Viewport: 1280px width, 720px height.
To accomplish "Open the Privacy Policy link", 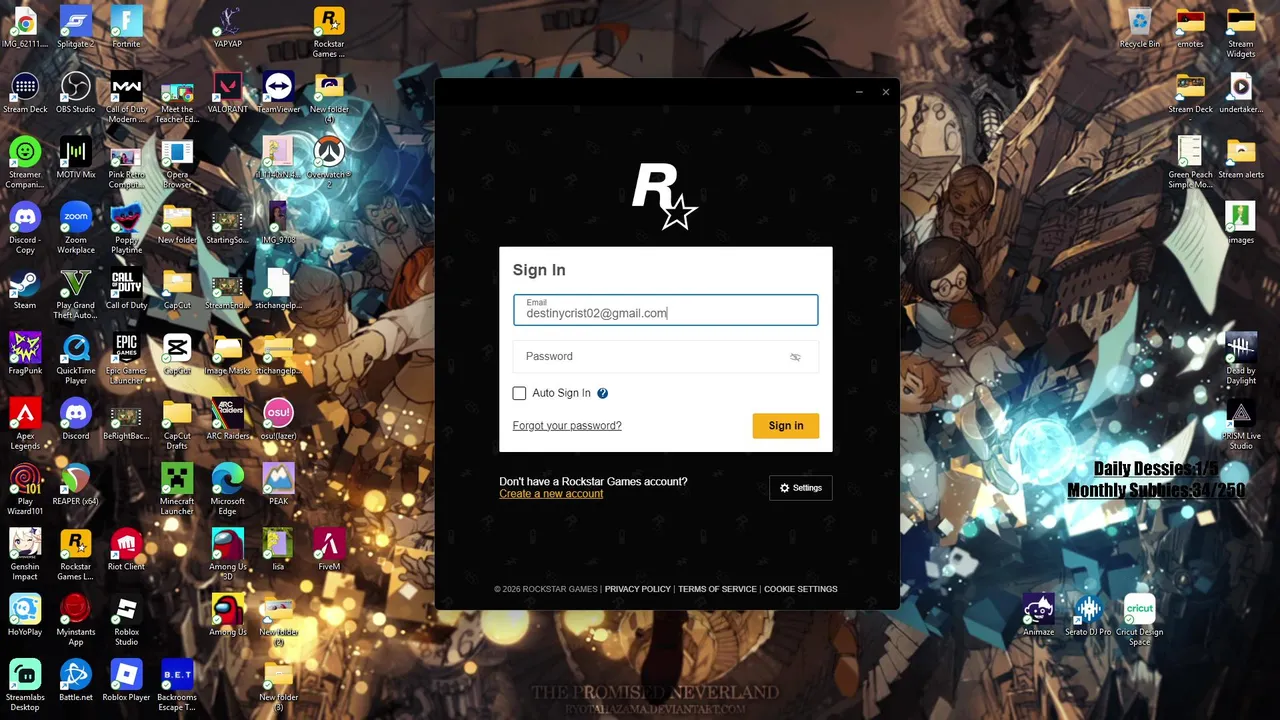I will pos(637,589).
